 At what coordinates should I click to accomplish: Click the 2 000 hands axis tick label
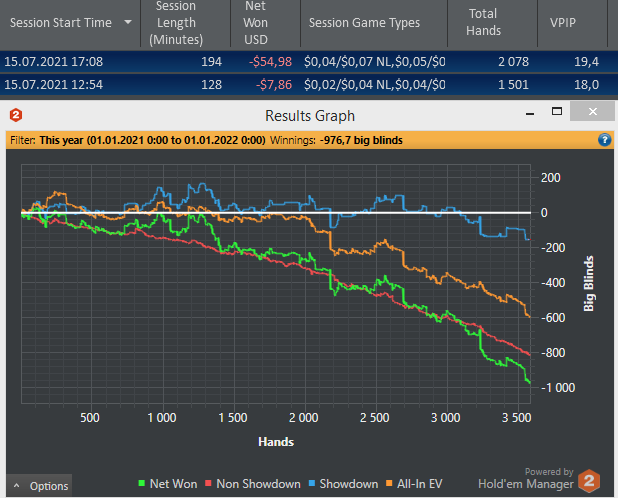pos(303,418)
